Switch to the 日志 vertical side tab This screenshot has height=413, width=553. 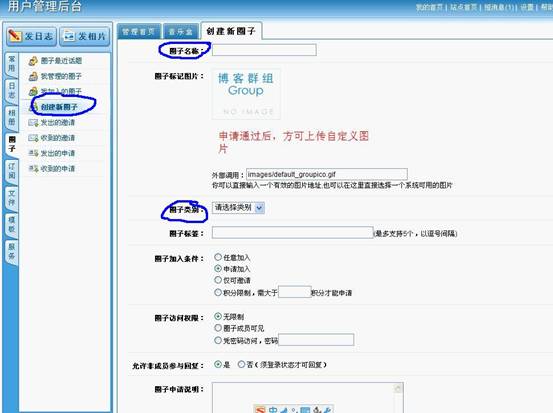[x=12, y=91]
